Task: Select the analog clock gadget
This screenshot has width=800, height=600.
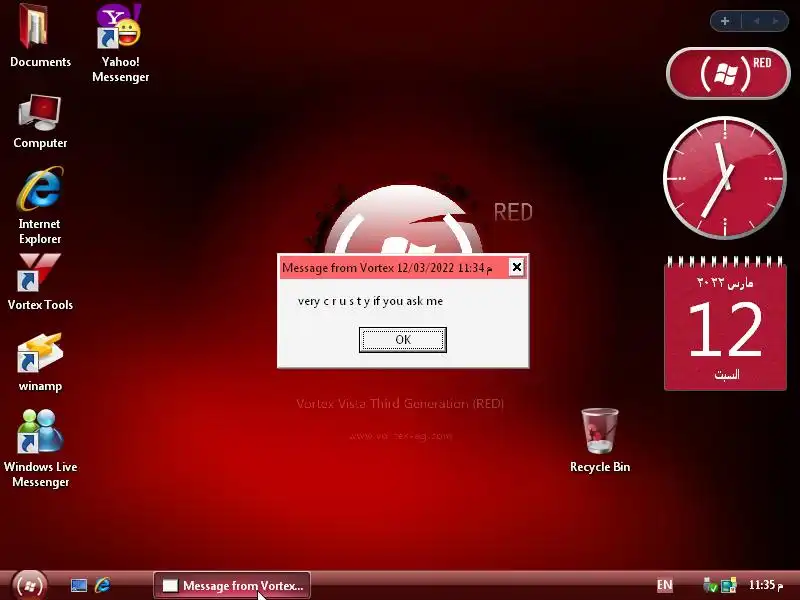Action: tap(724, 178)
